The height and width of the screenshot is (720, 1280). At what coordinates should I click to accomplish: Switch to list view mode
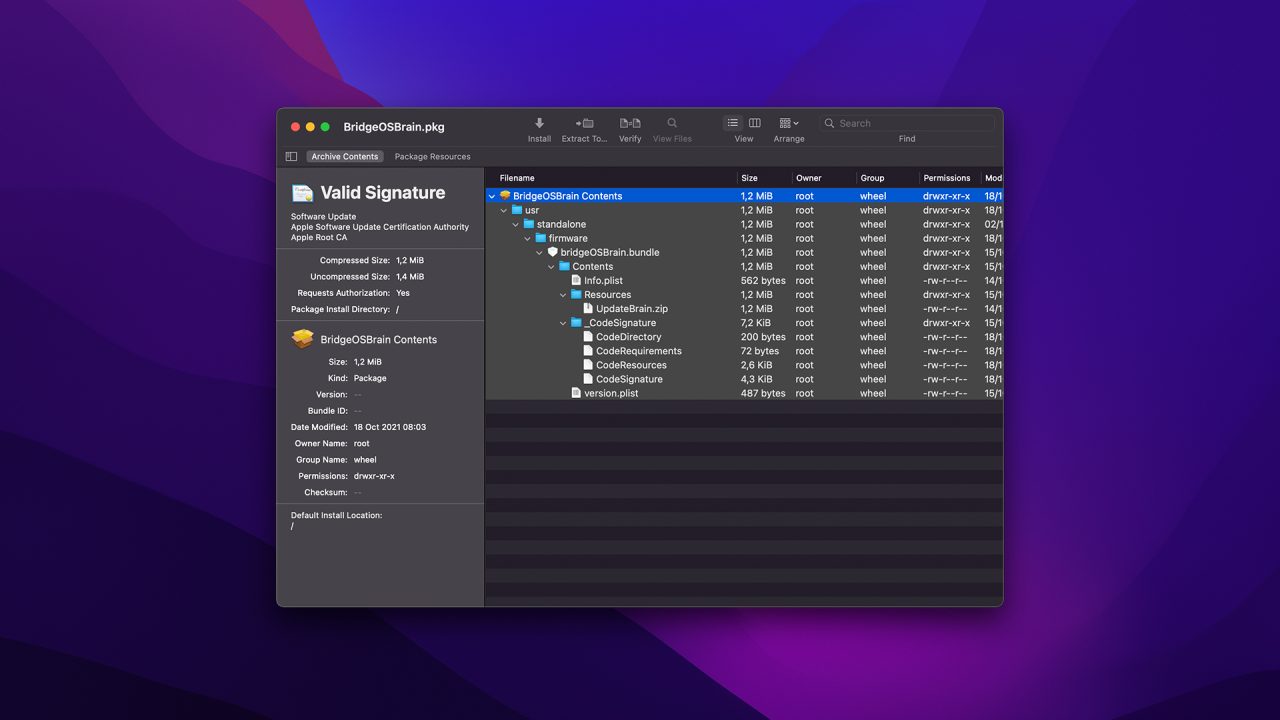pyautogui.click(x=733, y=123)
